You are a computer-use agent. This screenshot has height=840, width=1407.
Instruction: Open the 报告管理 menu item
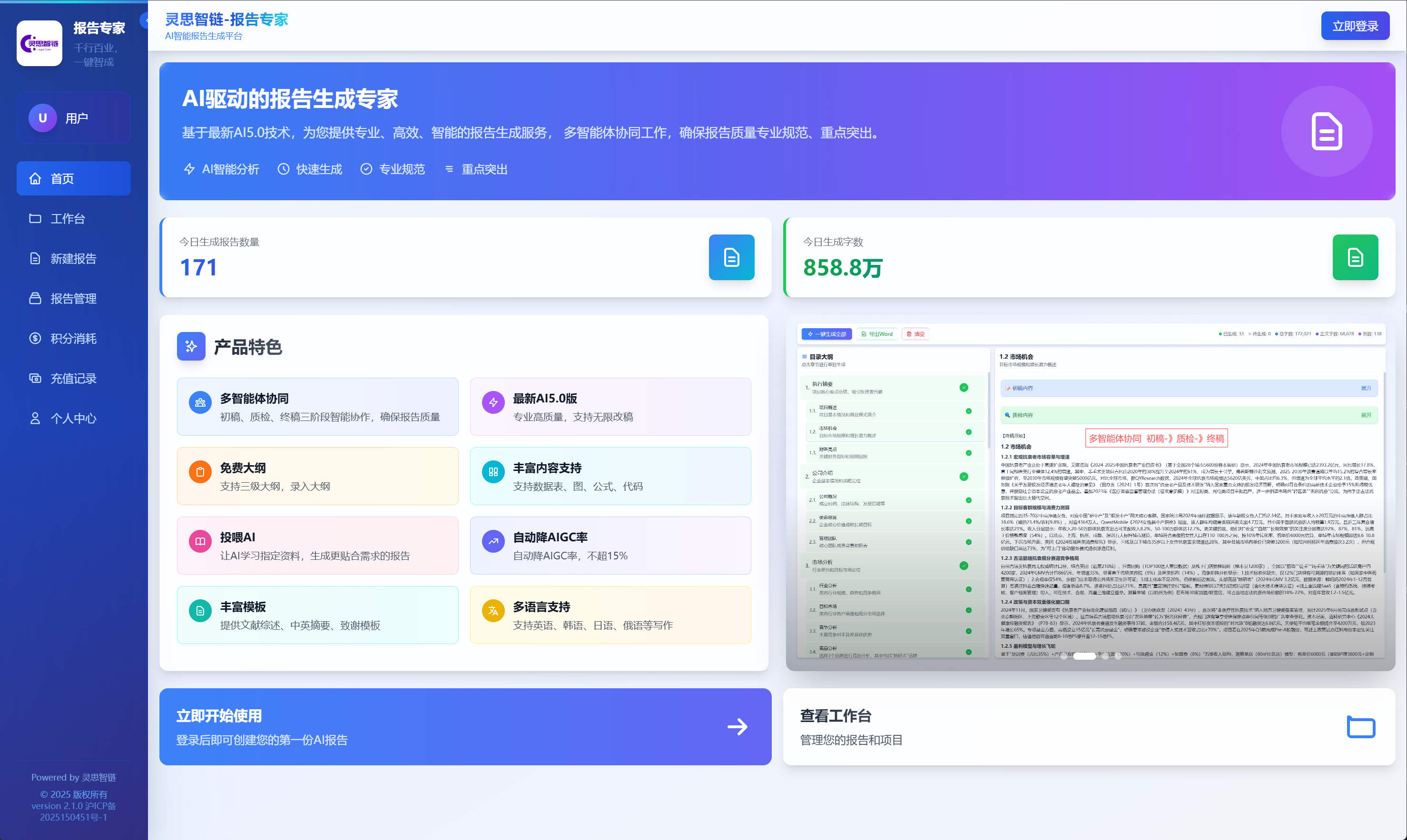[35, 298]
